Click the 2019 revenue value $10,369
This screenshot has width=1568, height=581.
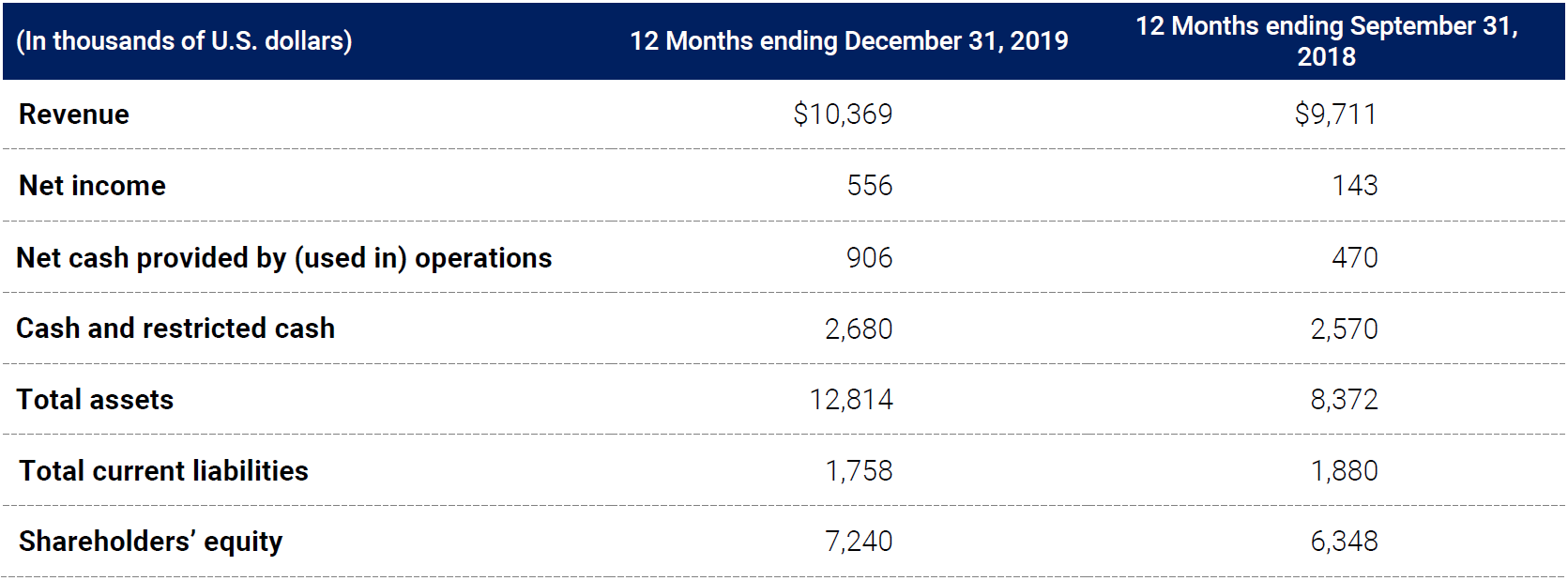pyautogui.click(x=842, y=115)
